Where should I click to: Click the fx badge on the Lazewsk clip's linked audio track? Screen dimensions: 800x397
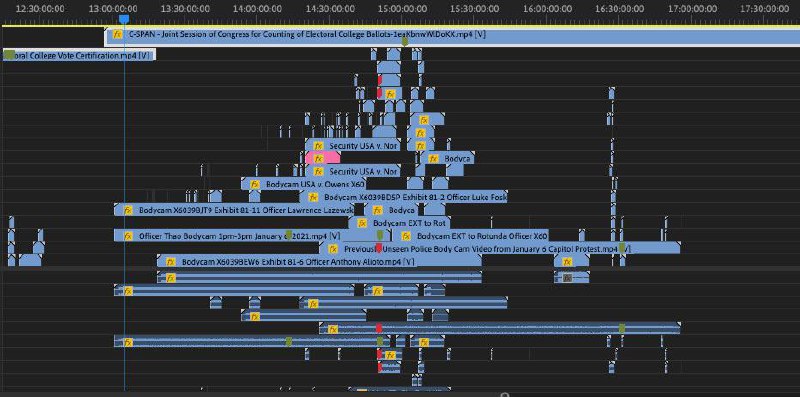pos(128,290)
